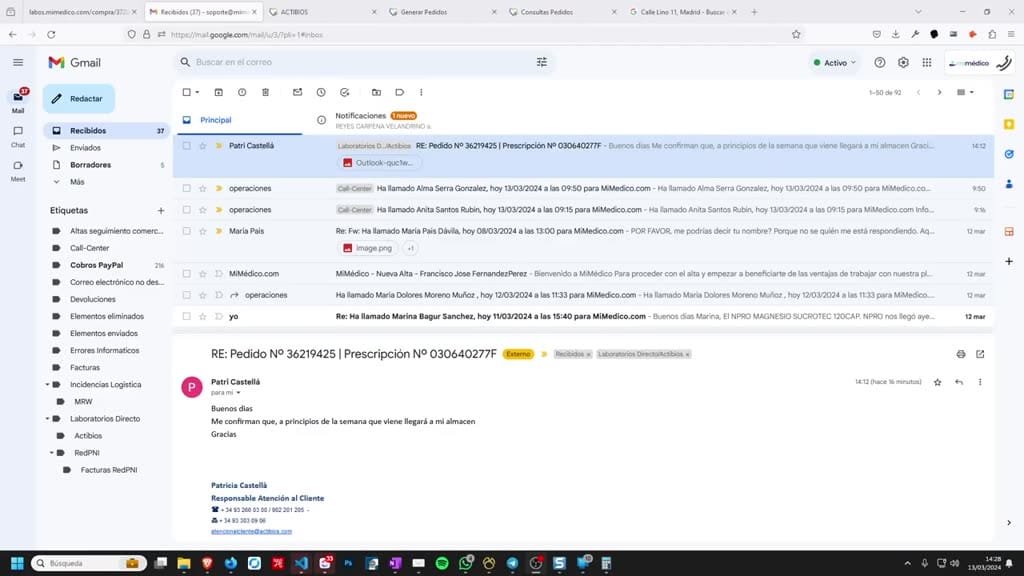Screen dimensions: 1024x576
Task: Open label-as icon in toolbar
Action: pyautogui.click(x=400, y=92)
